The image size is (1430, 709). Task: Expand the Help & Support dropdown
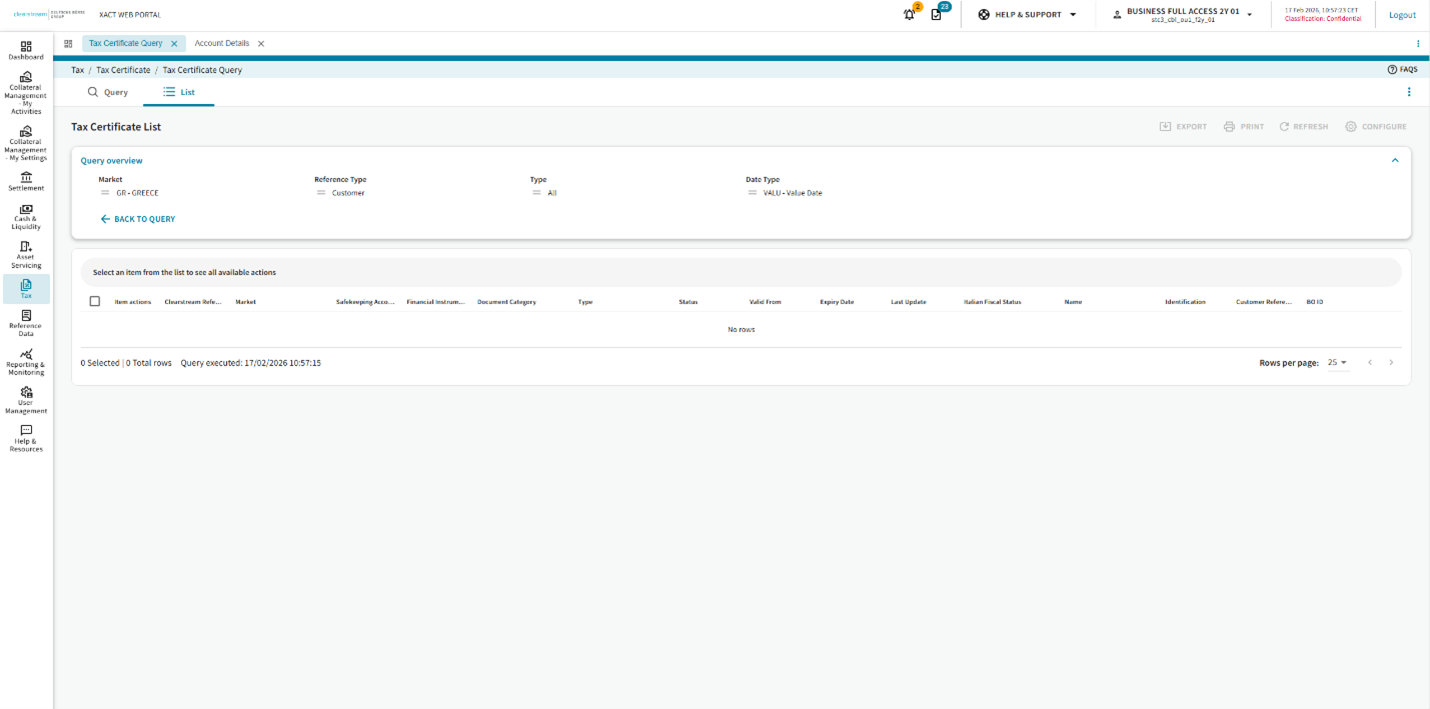[x=1027, y=15]
